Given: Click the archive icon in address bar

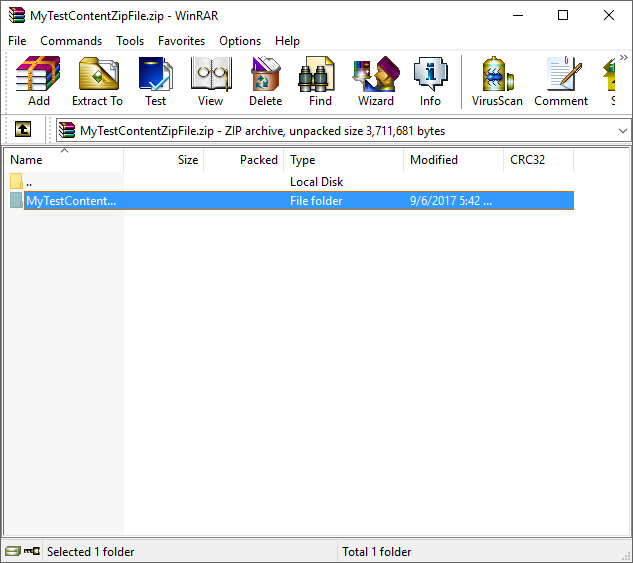Looking at the screenshot, I should tap(67, 130).
